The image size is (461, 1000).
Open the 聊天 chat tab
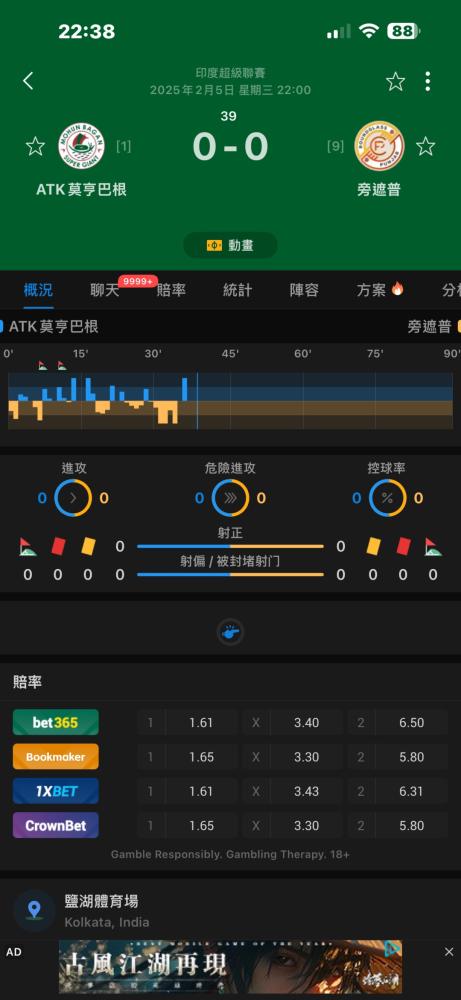pos(105,290)
